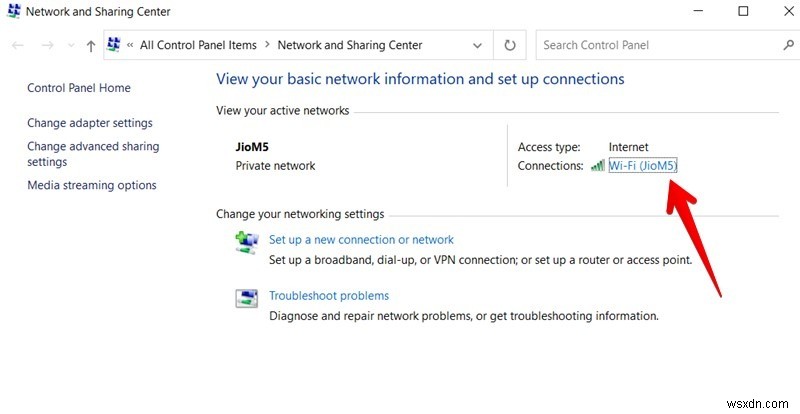Select Network and Sharing Center breadcrumb

(349, 45)
